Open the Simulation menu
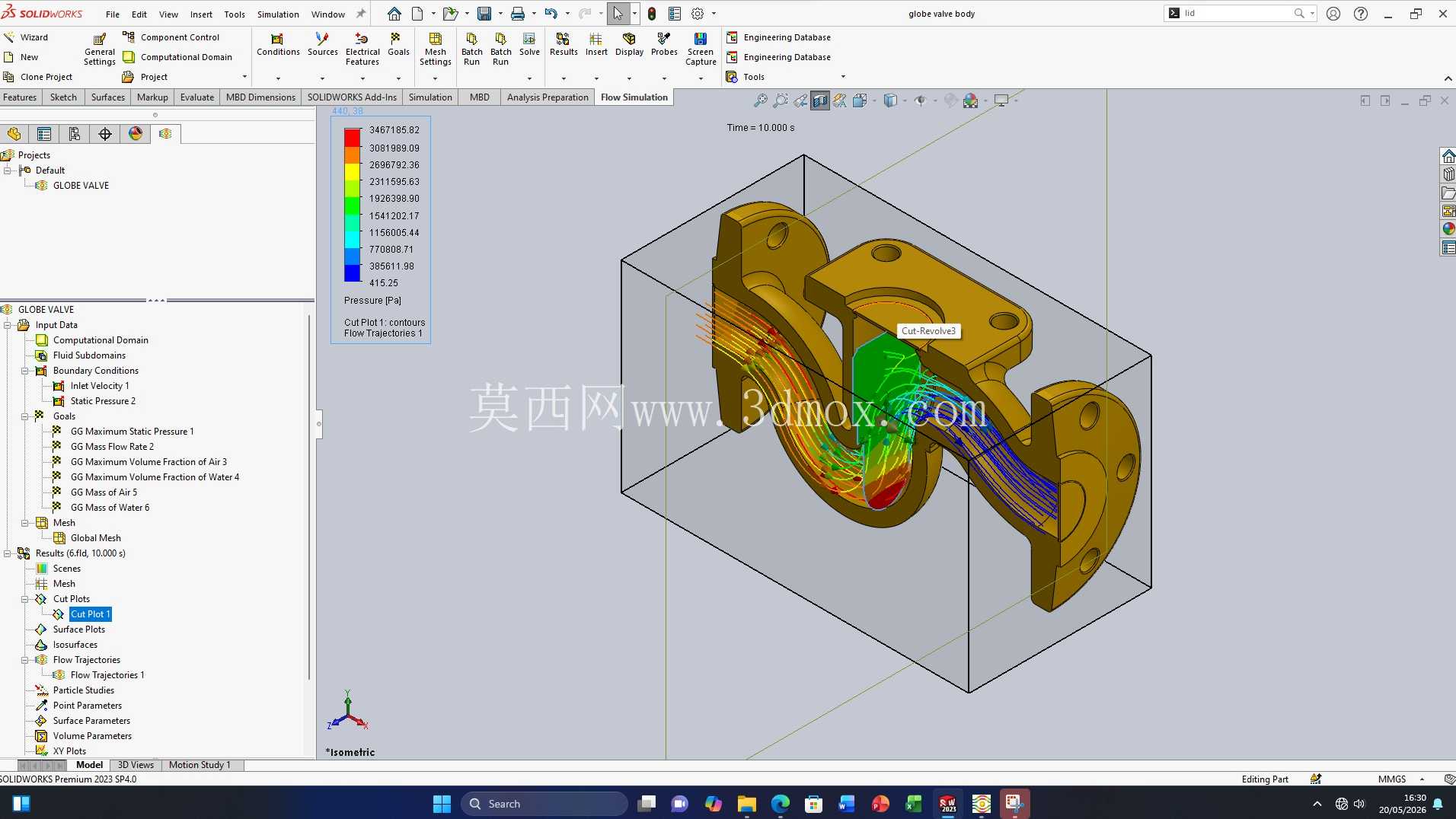Screen dimensions: 1456x819 click(278, 14)
